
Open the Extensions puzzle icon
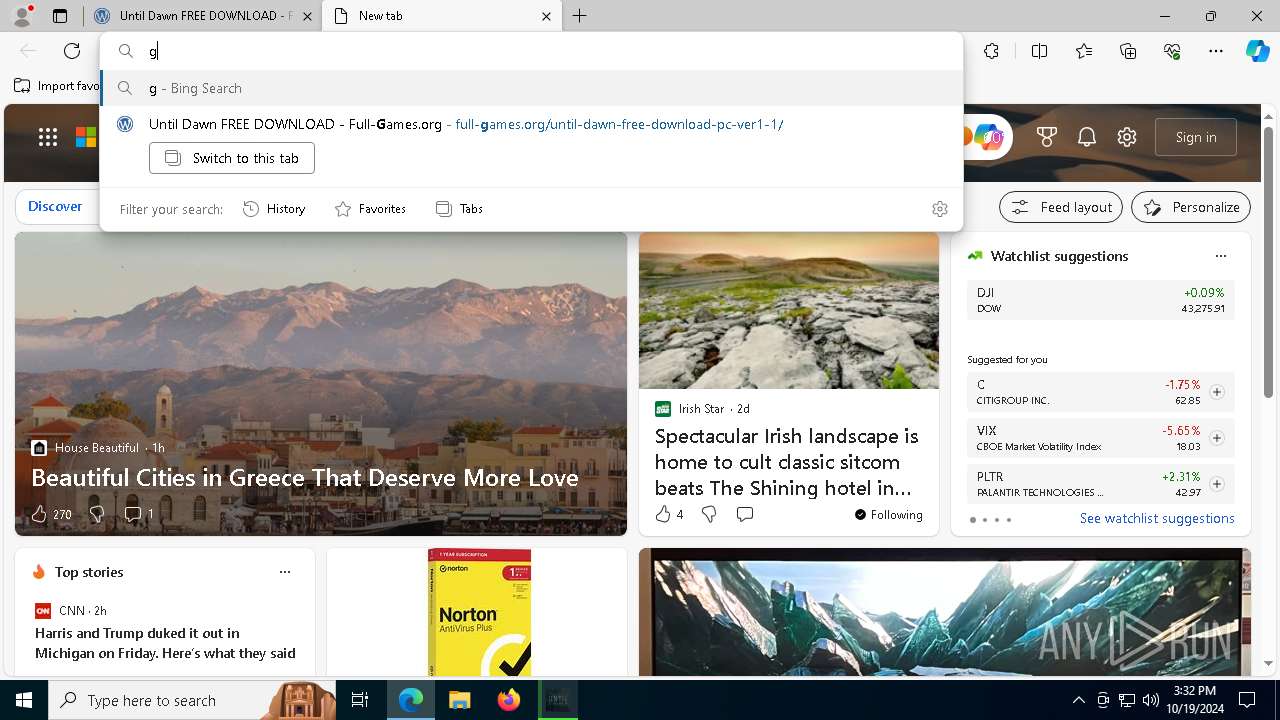pos(991,51)
